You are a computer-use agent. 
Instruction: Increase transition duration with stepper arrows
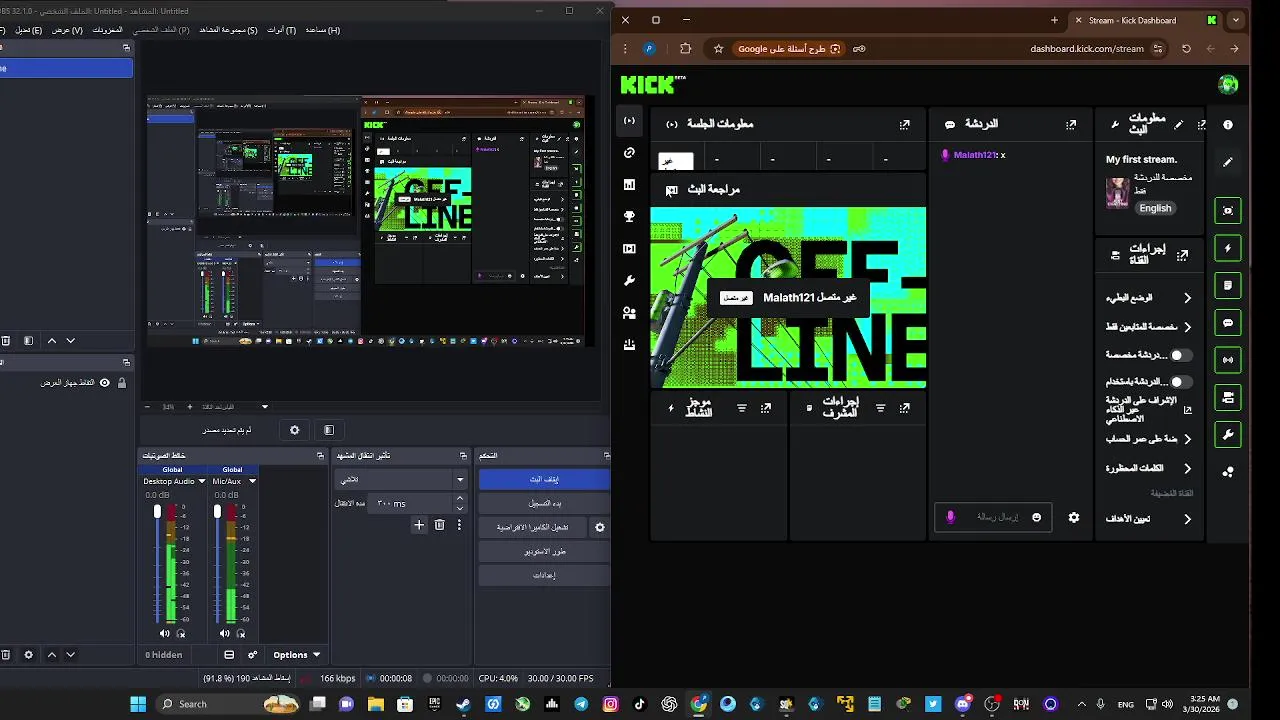460,498
